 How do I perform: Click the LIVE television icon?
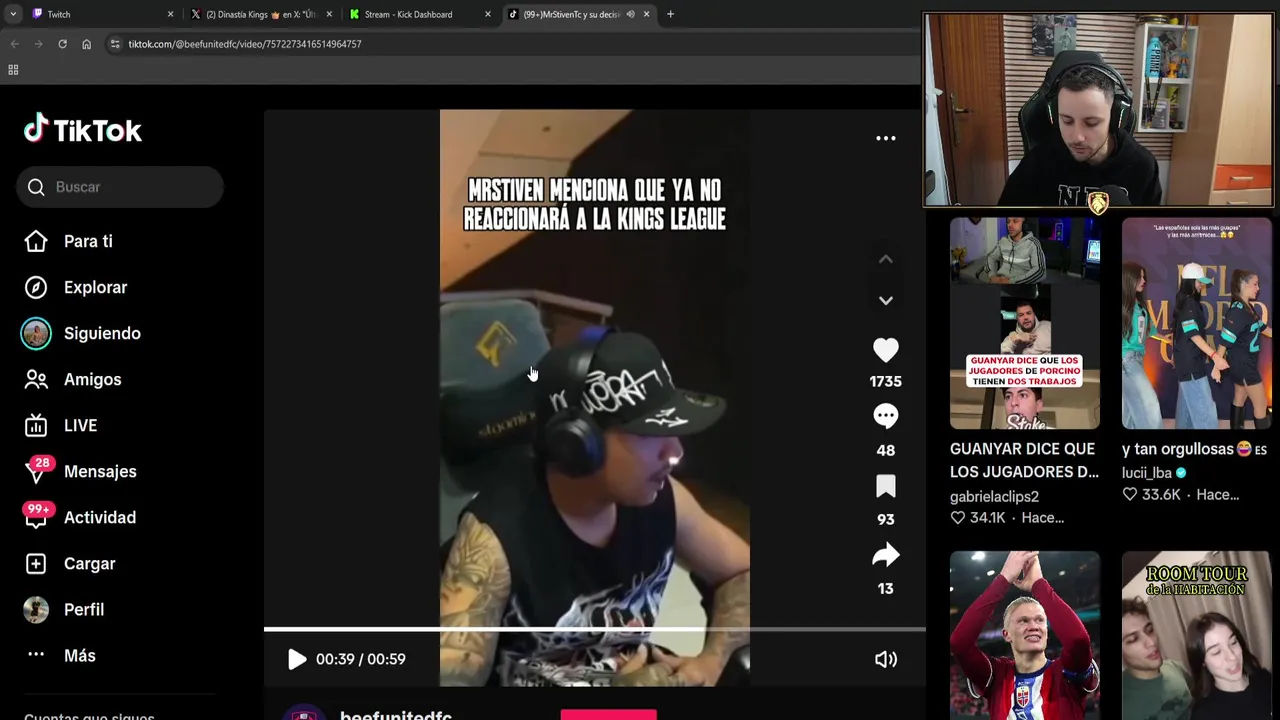click(36, 425)
